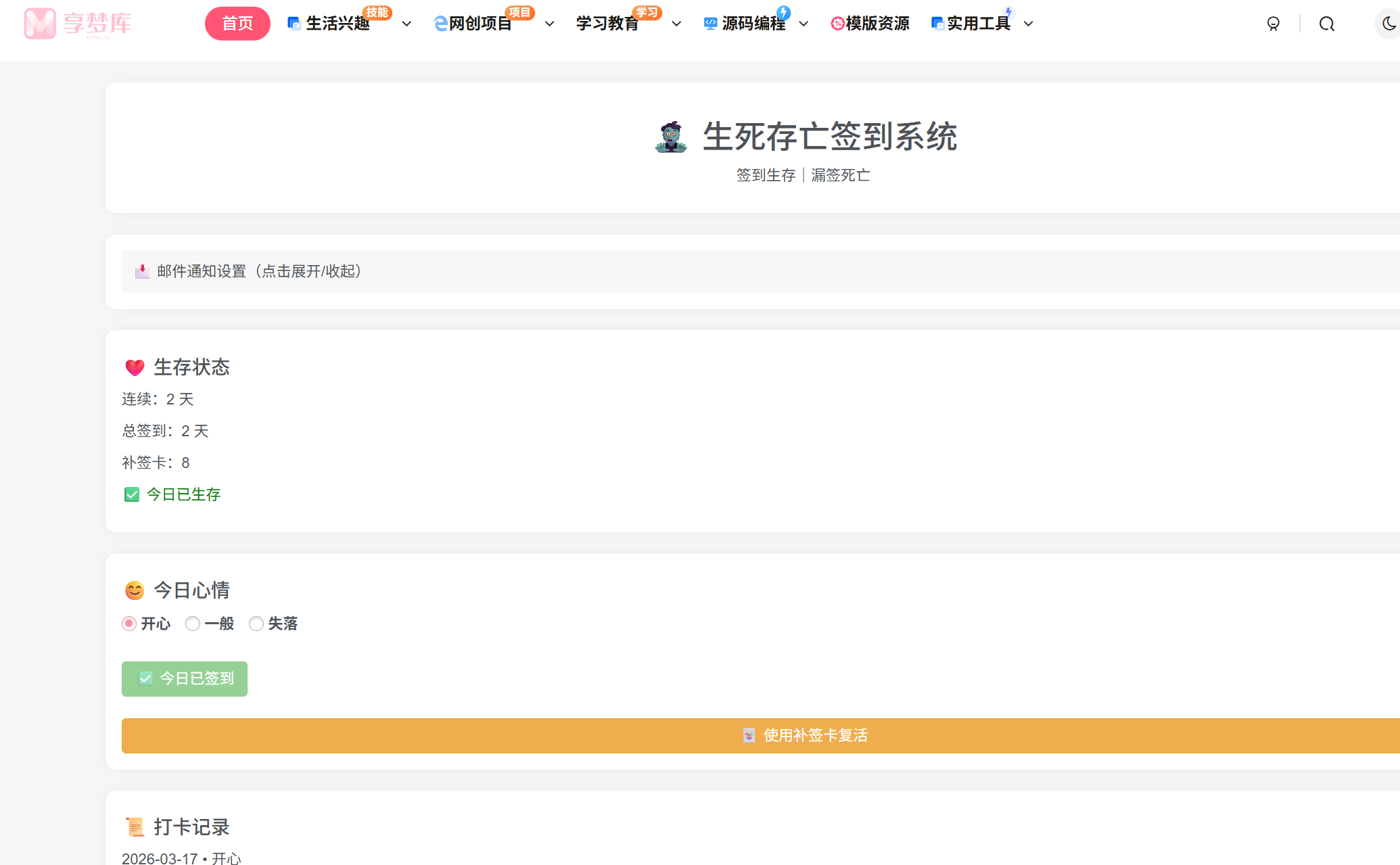Click the search magnifier icon
1400x865 pixels.
[1326, 23]
